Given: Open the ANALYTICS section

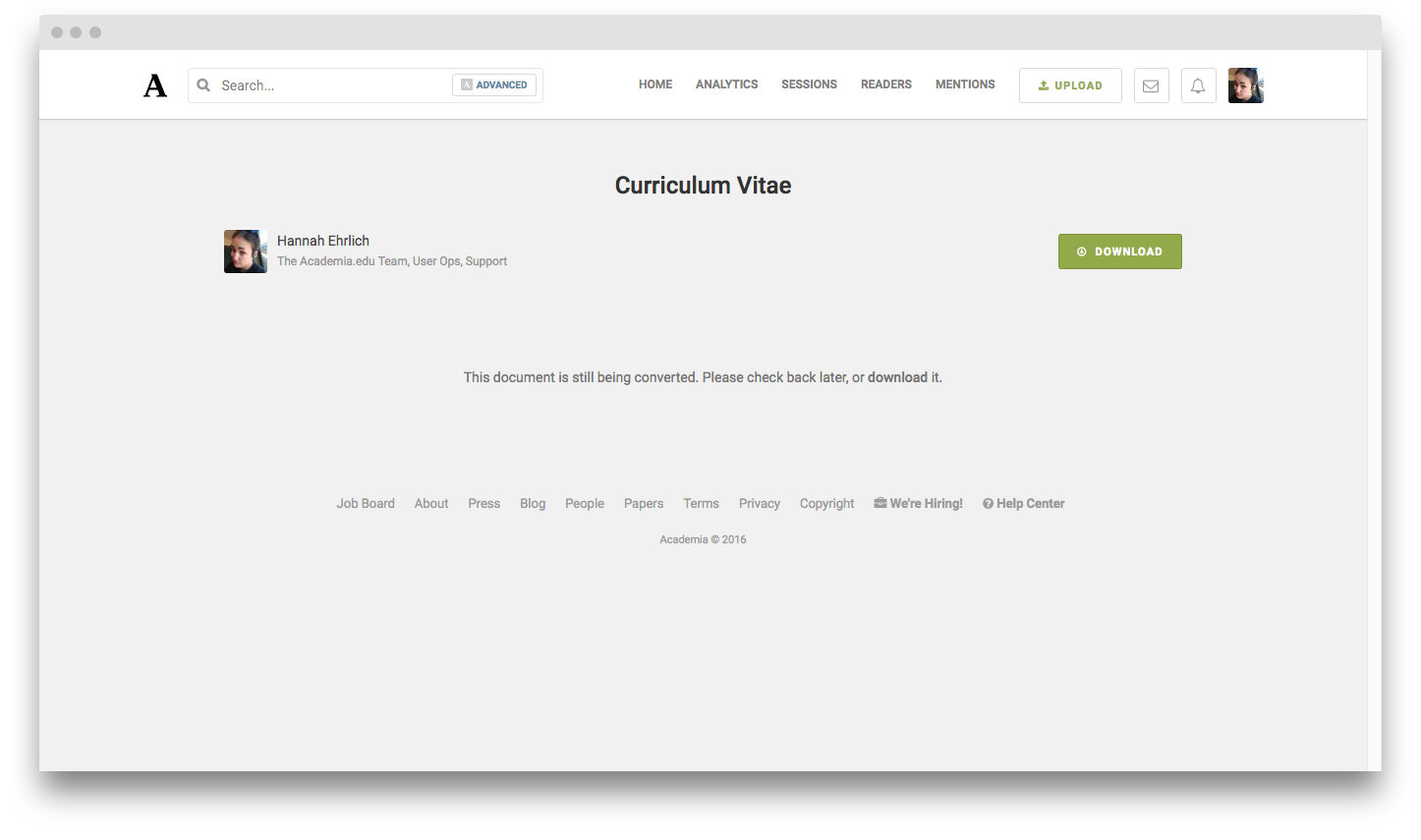Looking at the screenshot, I should pos(726,84).
